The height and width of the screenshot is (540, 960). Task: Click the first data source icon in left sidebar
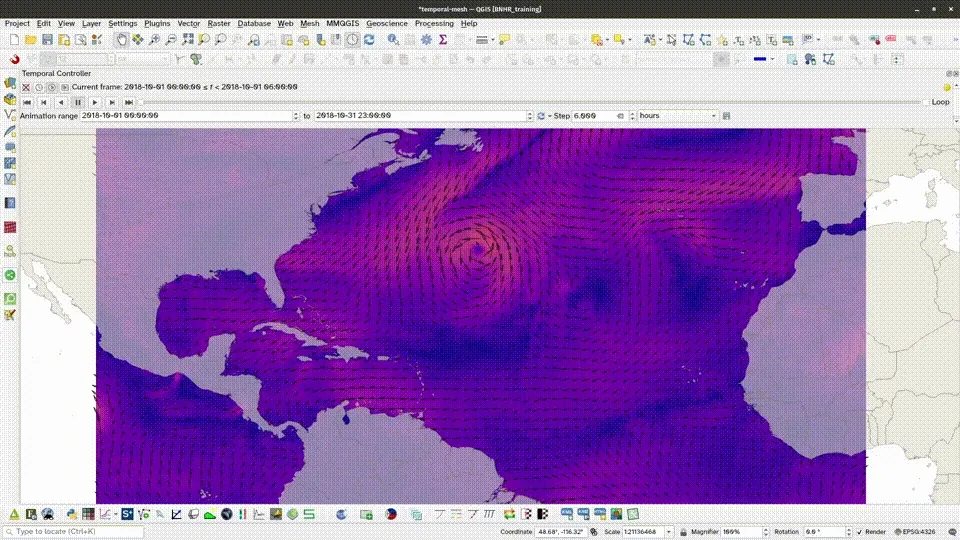(10, 83)
